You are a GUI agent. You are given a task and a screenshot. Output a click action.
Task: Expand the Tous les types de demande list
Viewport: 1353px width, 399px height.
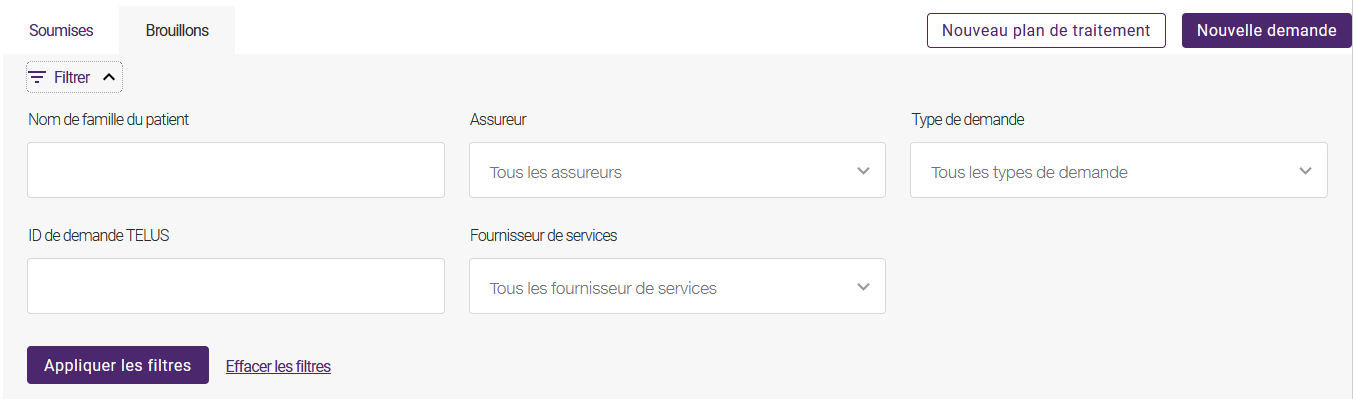coord(1119,170)
